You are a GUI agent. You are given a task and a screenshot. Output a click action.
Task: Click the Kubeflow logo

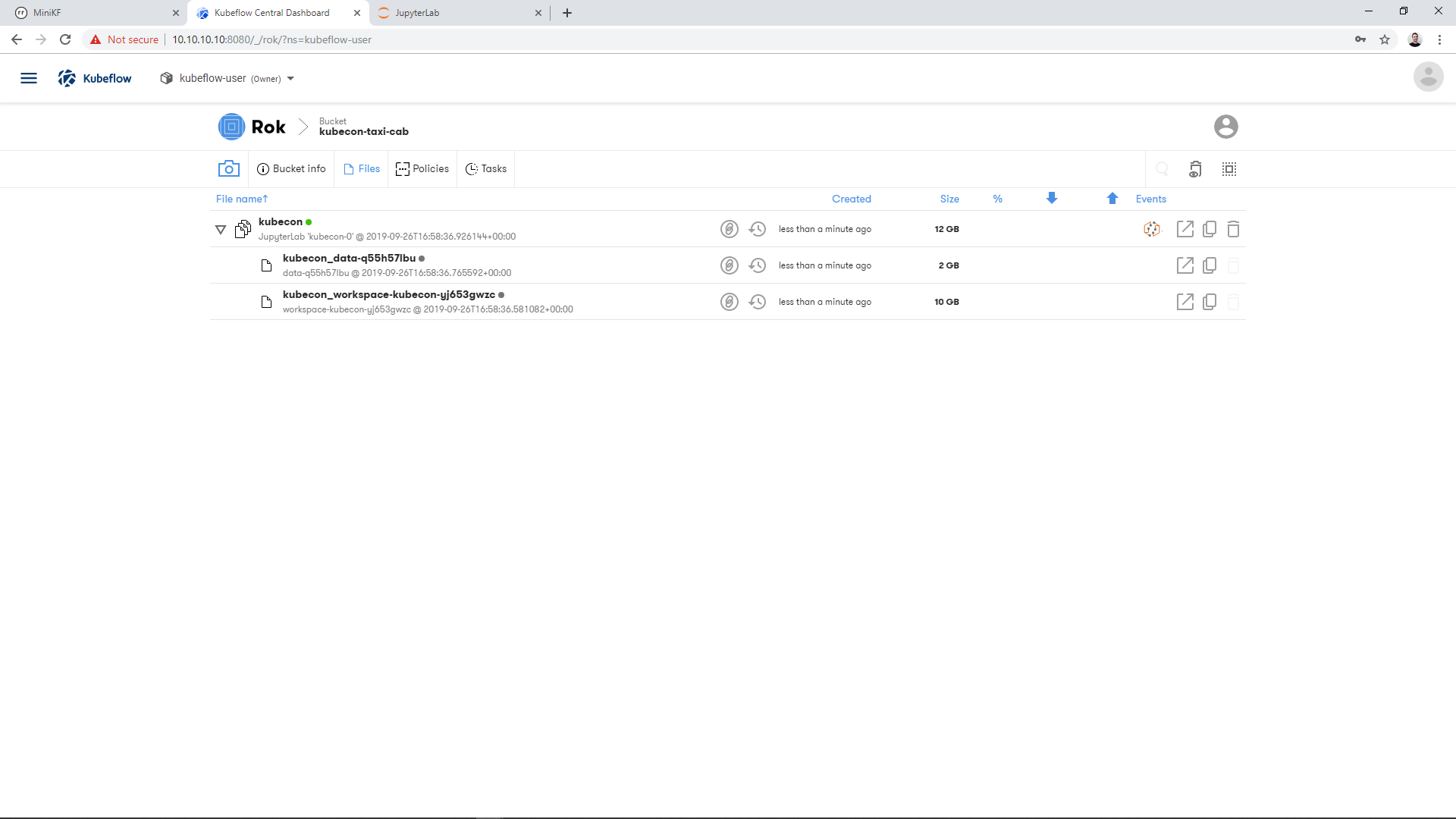point(95,78)
